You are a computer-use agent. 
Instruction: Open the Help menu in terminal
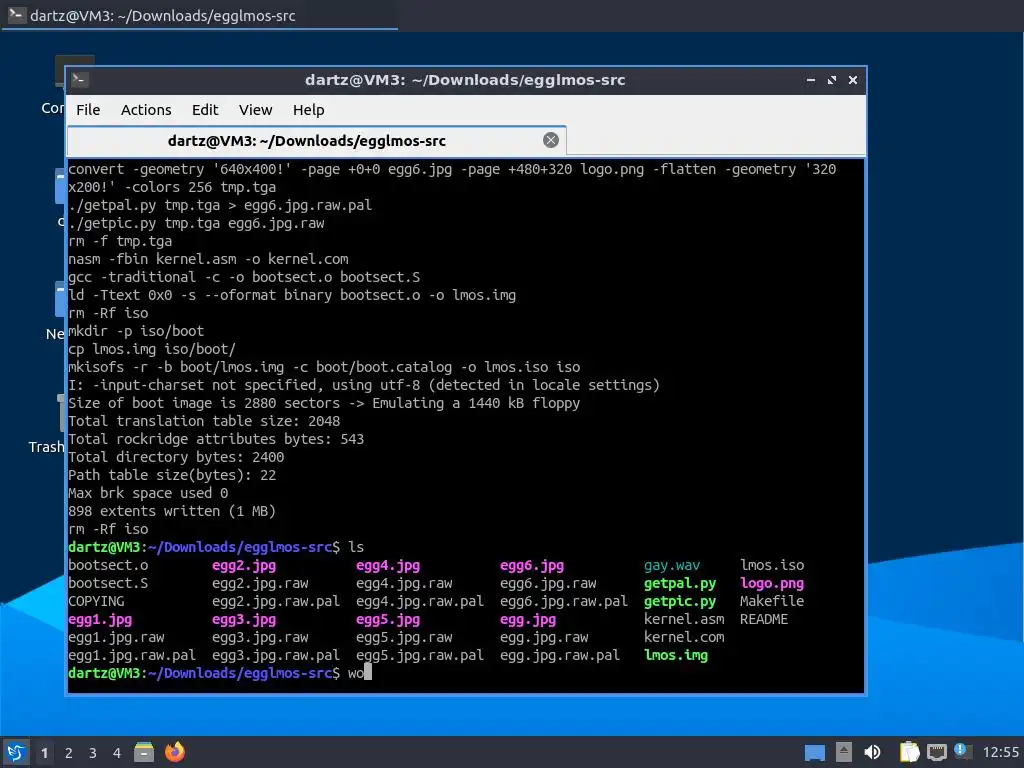pos(308,110)
